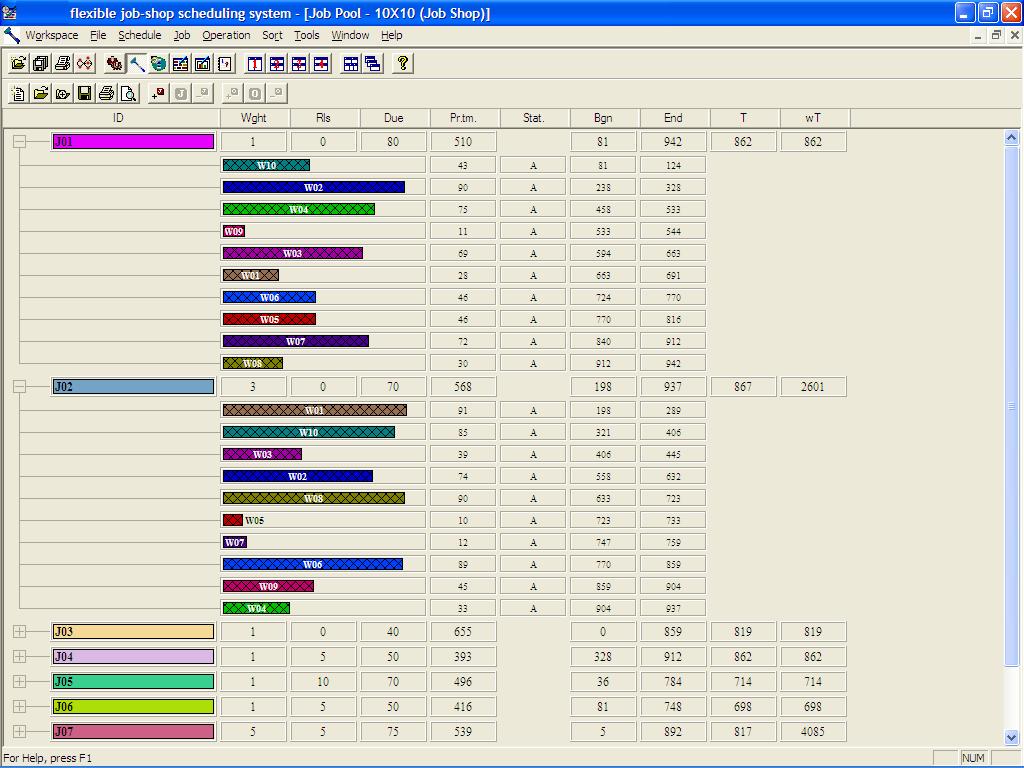
Task: Collapse the J01 job tree node
Action: point(19,142)
